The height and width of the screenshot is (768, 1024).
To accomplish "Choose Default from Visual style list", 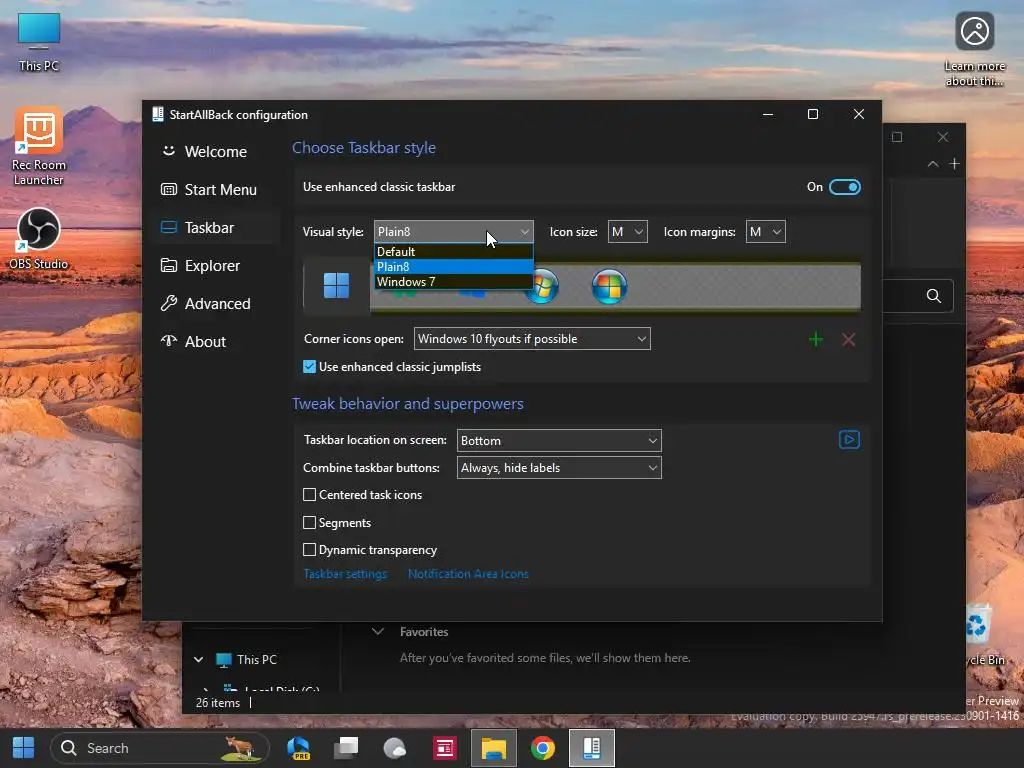I will (x=453, y=251).
